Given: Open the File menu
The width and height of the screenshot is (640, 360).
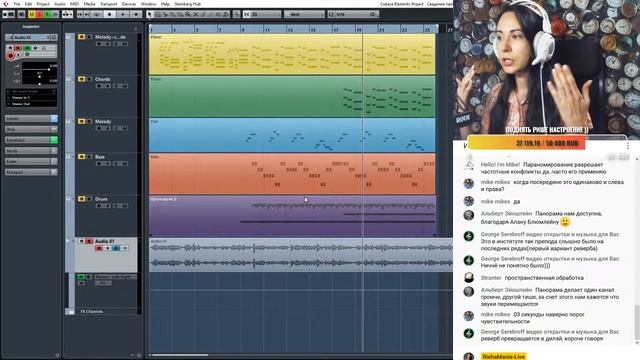Looking at the screenshot, I should point(17,4).
